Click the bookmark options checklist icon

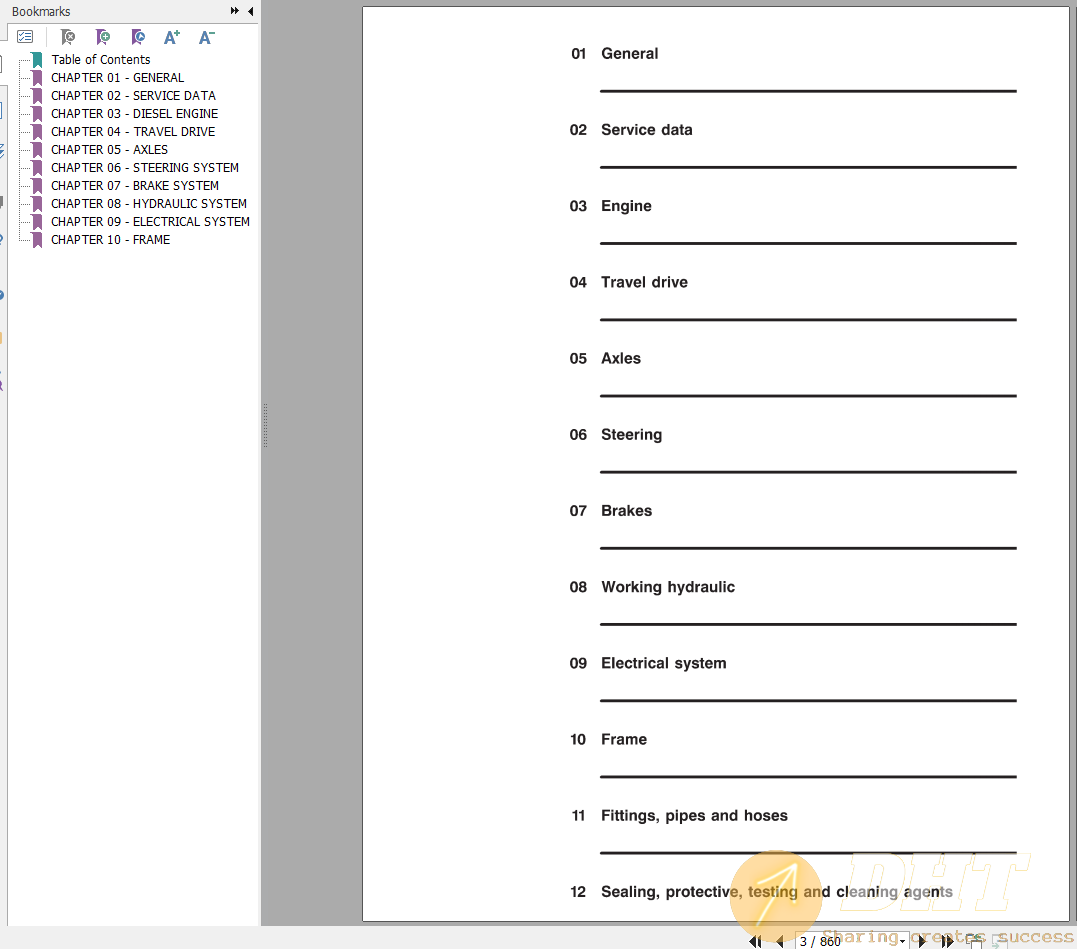pyautogui.click(x=25, y=36)
